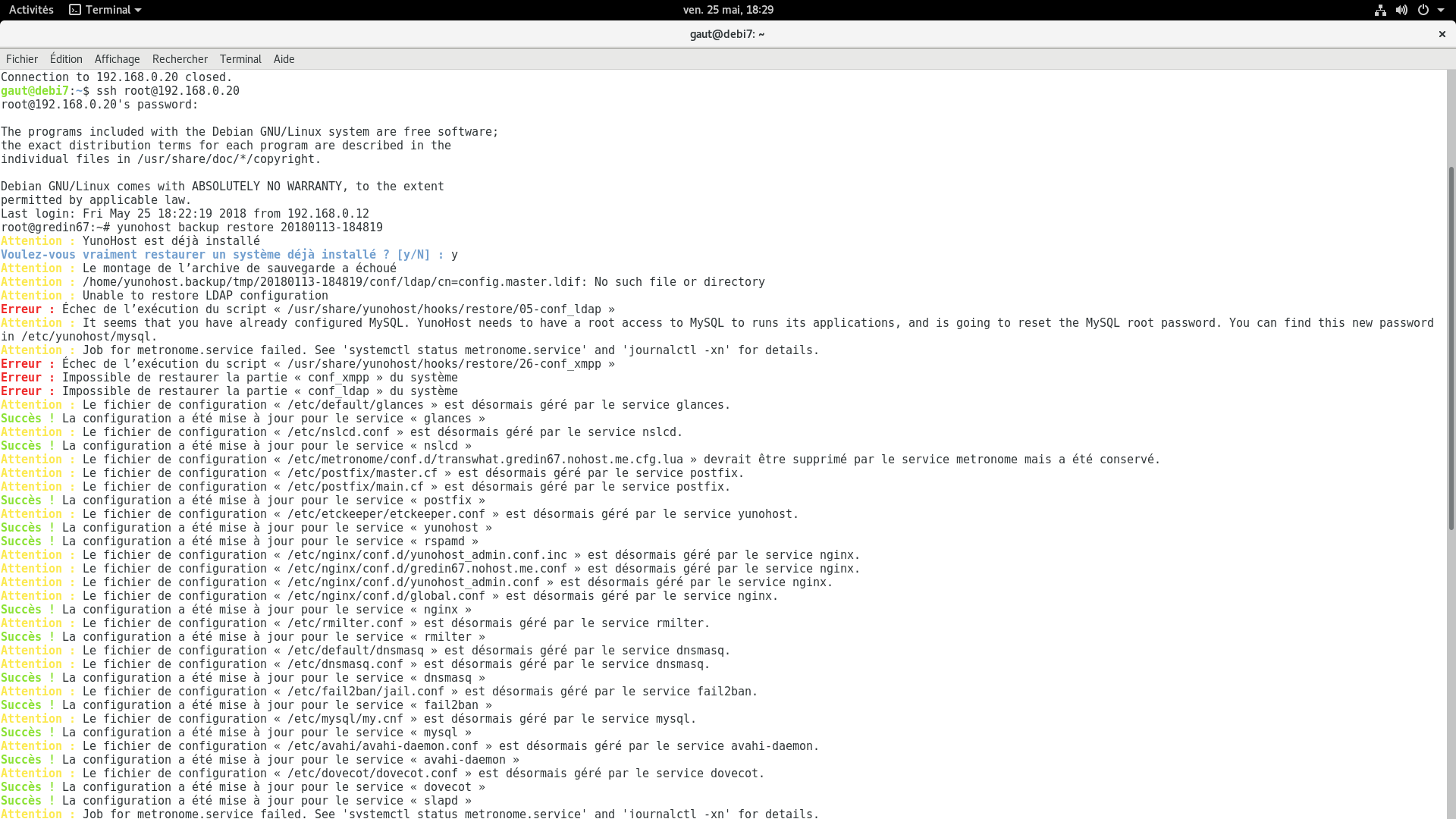Screen dimensions: 1456x819
Task: Click the path '/etc/avahi/avahi-daemon.conf'
Action: coord(383,746)
